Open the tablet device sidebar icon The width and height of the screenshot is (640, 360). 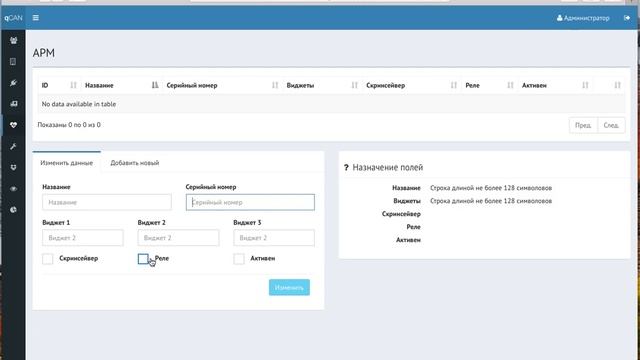click(x=13, y=62)
